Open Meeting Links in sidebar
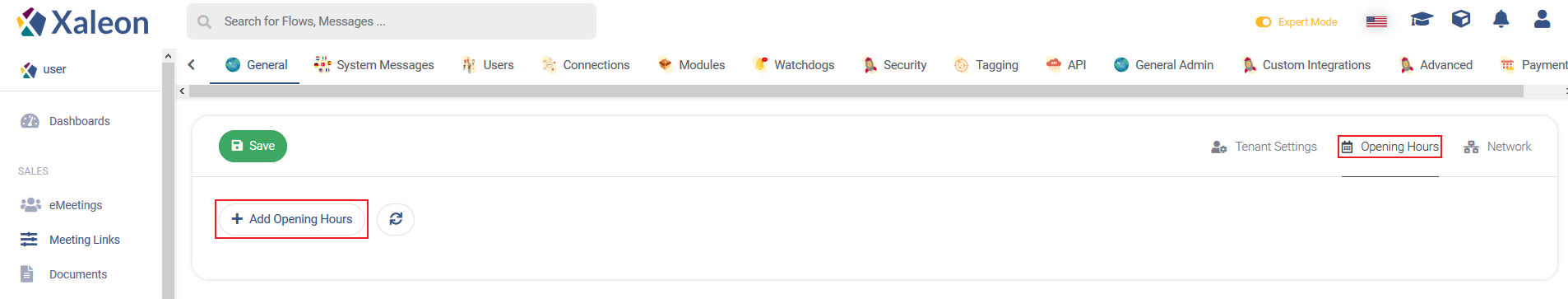 70,240
